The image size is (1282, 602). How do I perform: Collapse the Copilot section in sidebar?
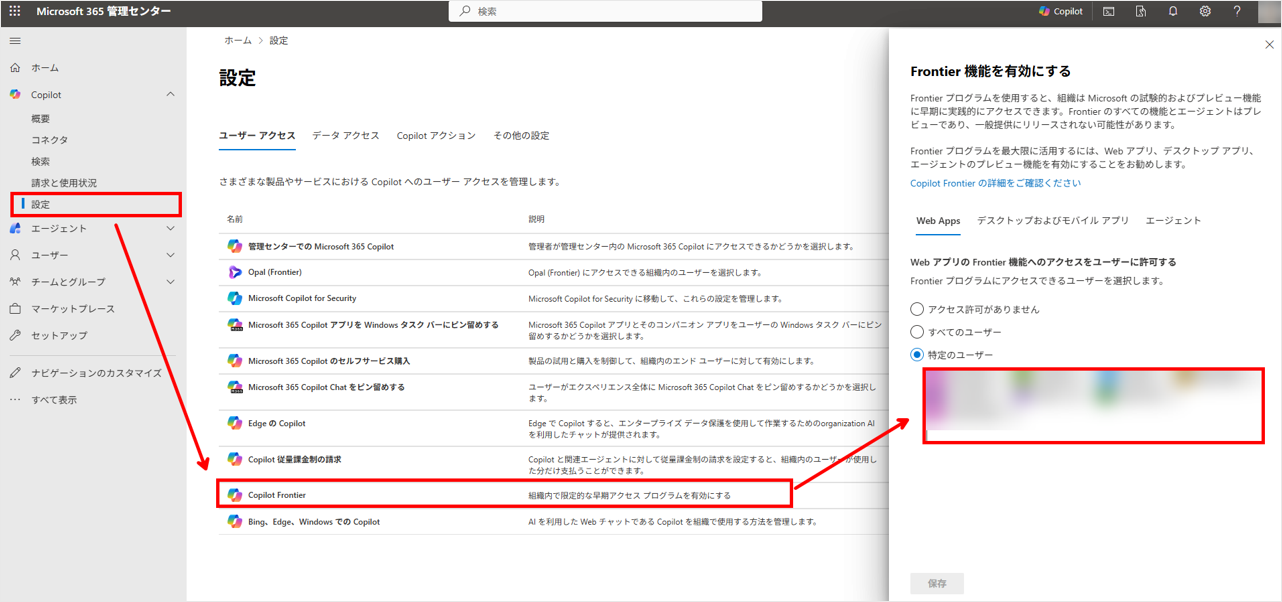(170, 95)
